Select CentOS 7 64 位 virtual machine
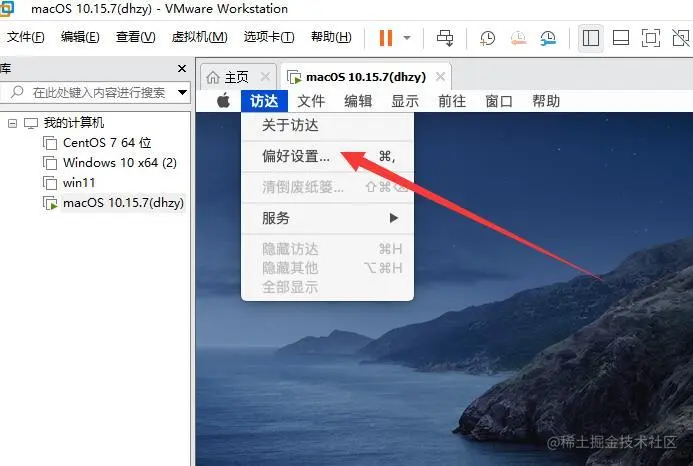Screen dimensions: 693x466 107,143
